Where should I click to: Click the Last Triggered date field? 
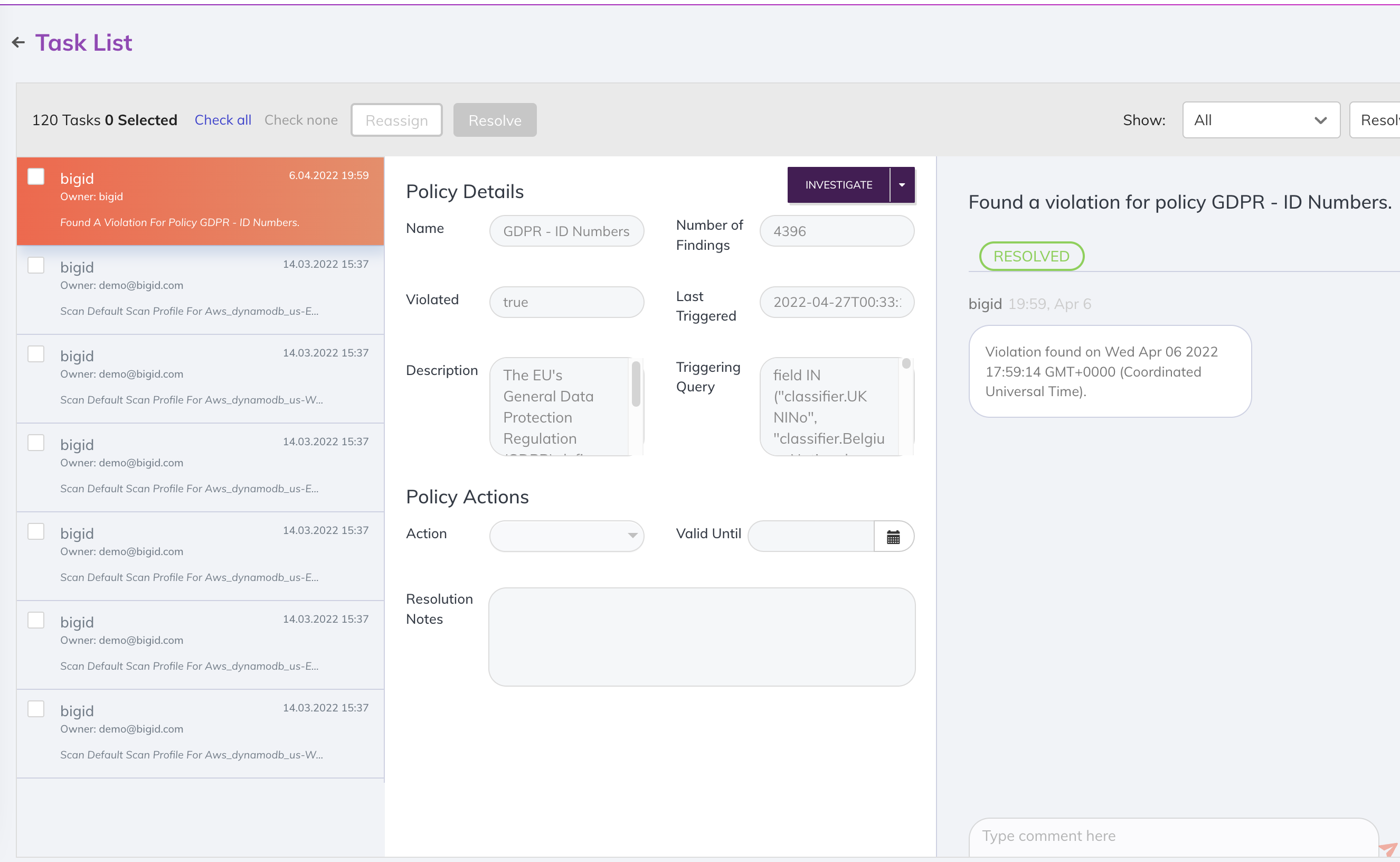[837, 302]
